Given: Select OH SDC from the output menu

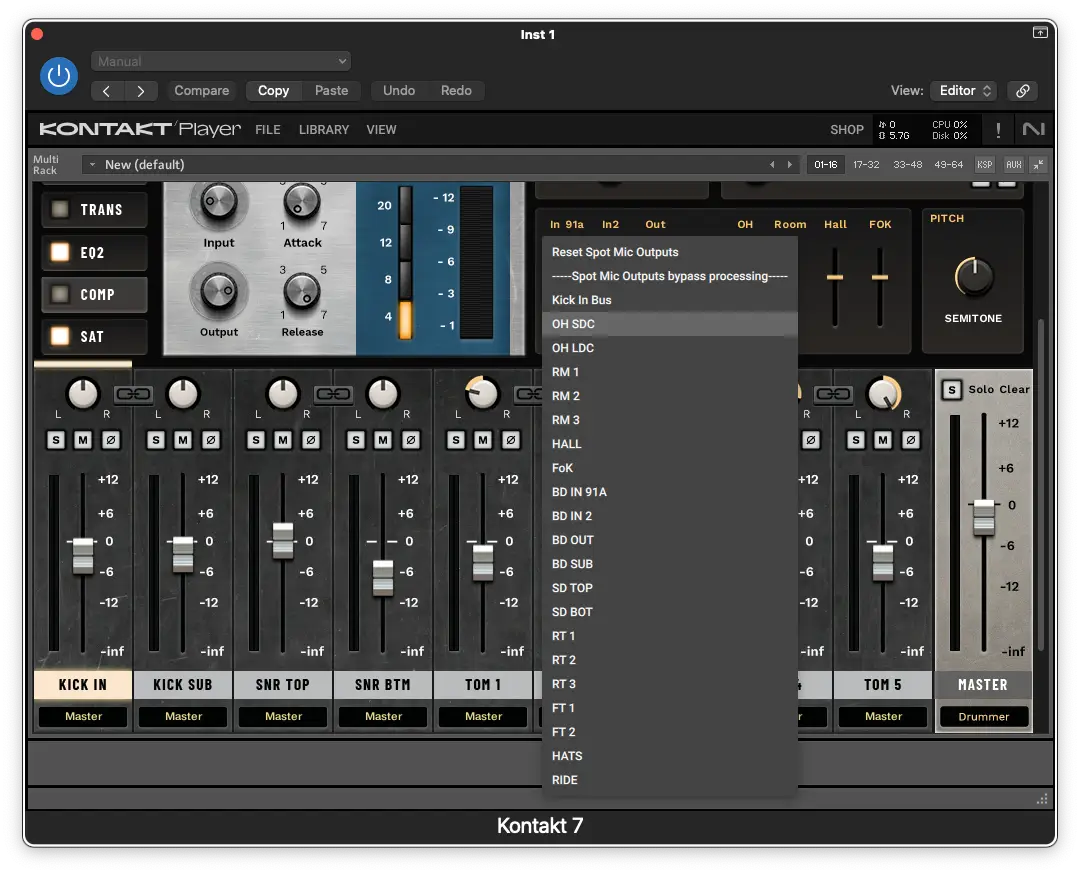Looking at the screenshot, I should (669, 324).
